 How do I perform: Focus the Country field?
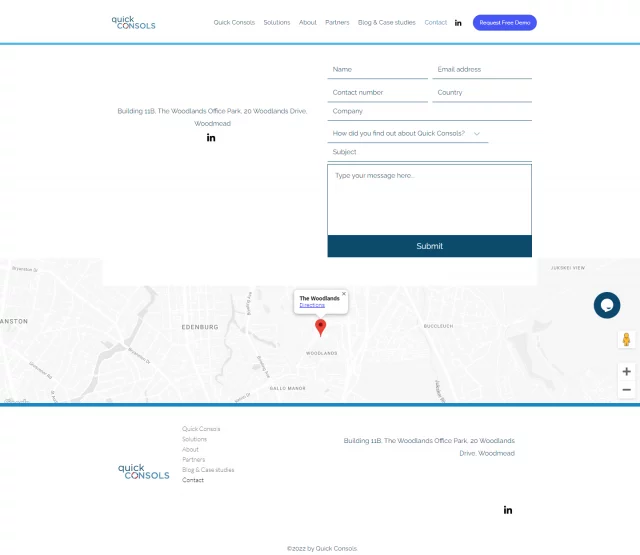point(482,93)
